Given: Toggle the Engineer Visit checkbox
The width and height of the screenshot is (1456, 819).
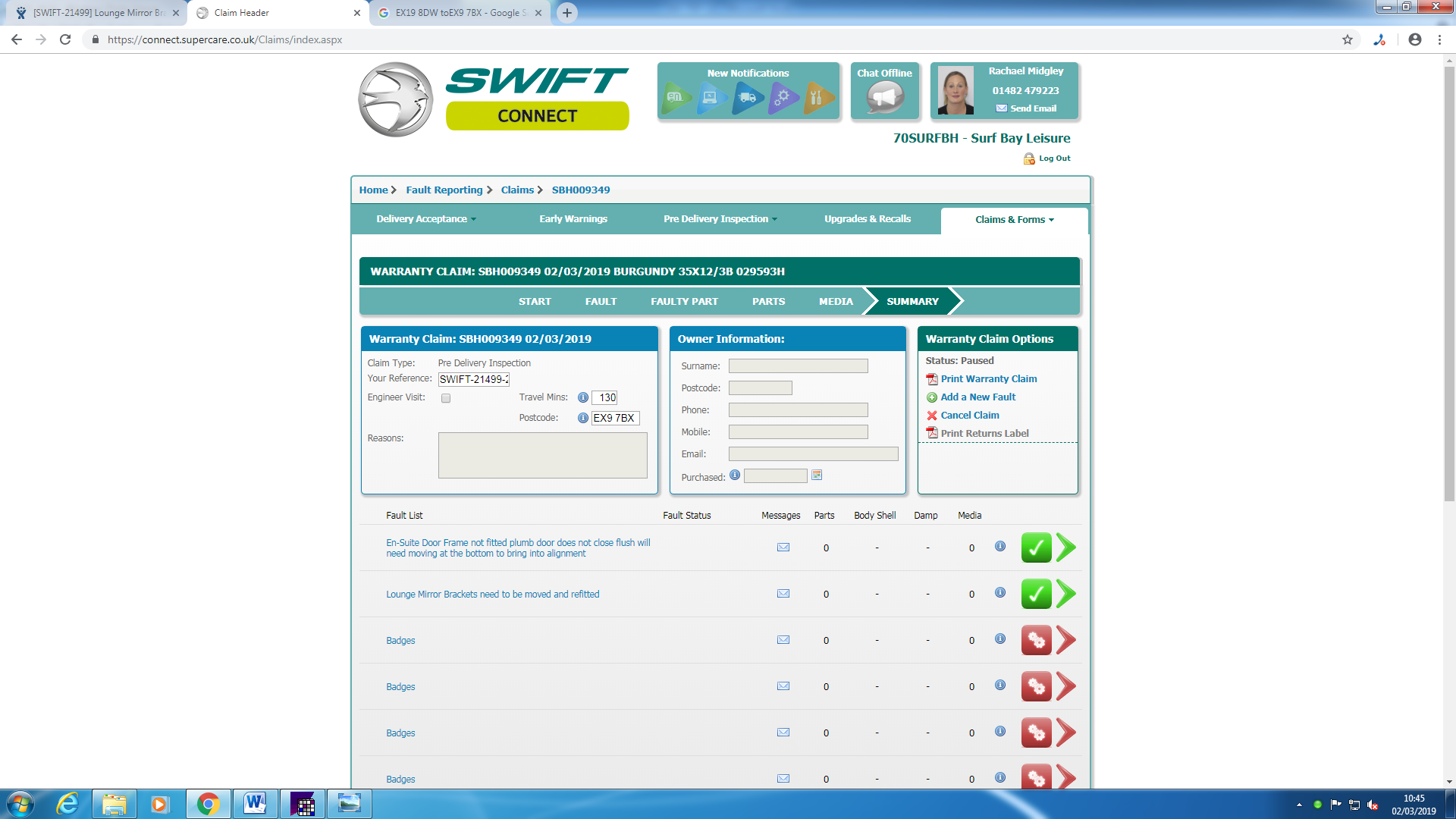Looking at the screenshot, I should [446, 398].
